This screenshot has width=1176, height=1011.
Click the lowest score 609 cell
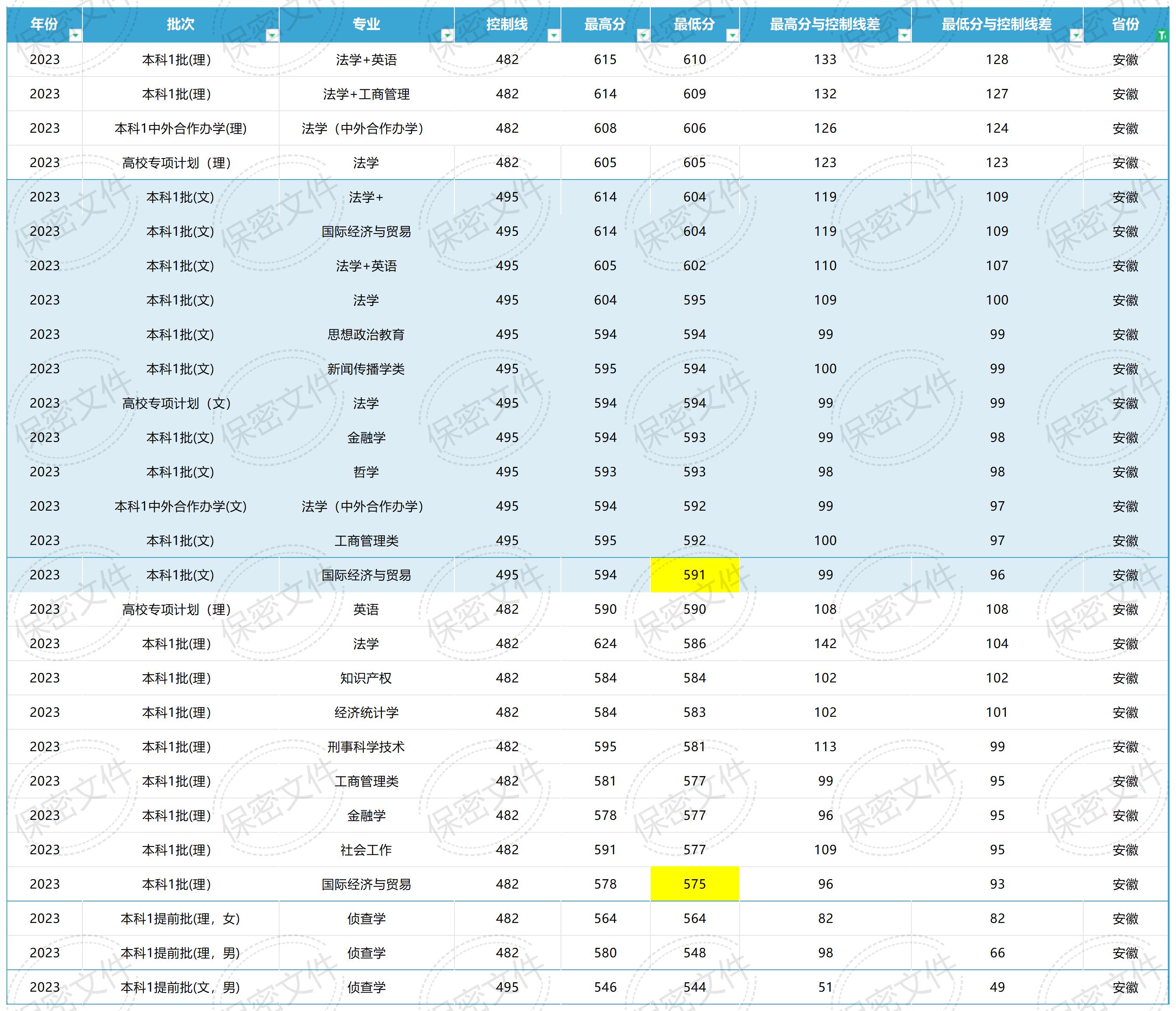pyautogui.click(x=695, y=94)
